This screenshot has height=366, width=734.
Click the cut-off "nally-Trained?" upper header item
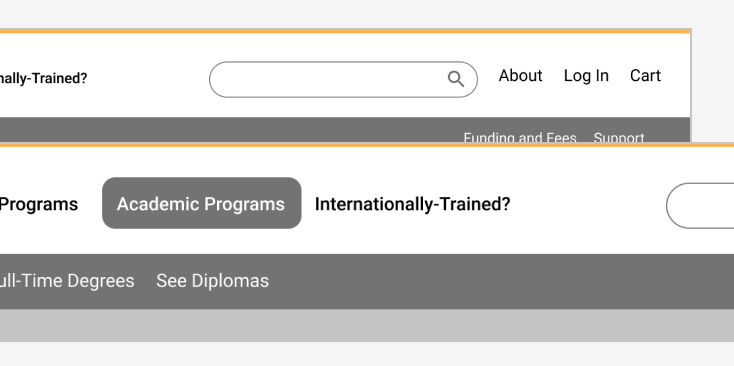click(x=44, y=79)
